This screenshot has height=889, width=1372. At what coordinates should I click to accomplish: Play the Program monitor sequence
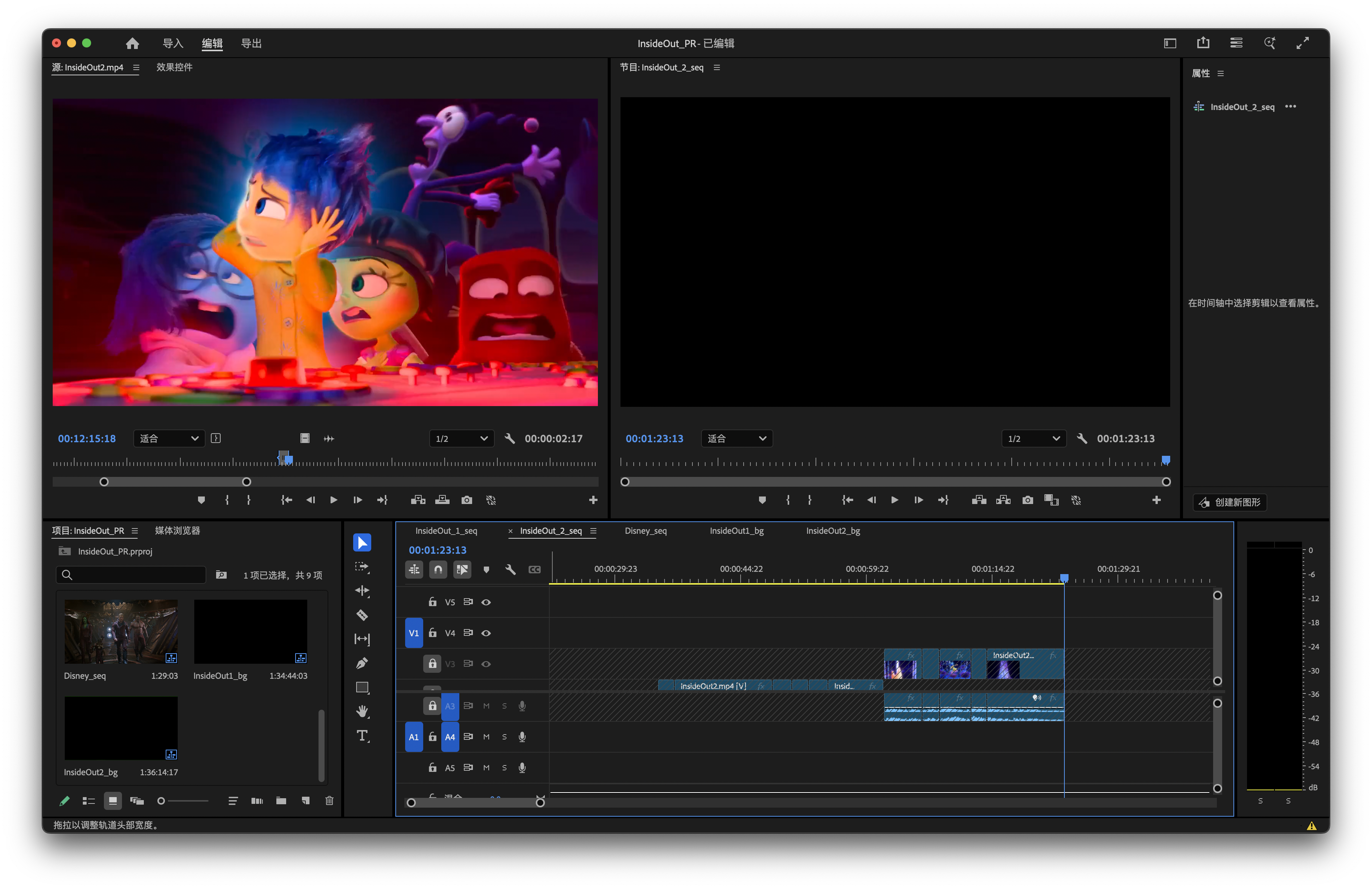894,500
